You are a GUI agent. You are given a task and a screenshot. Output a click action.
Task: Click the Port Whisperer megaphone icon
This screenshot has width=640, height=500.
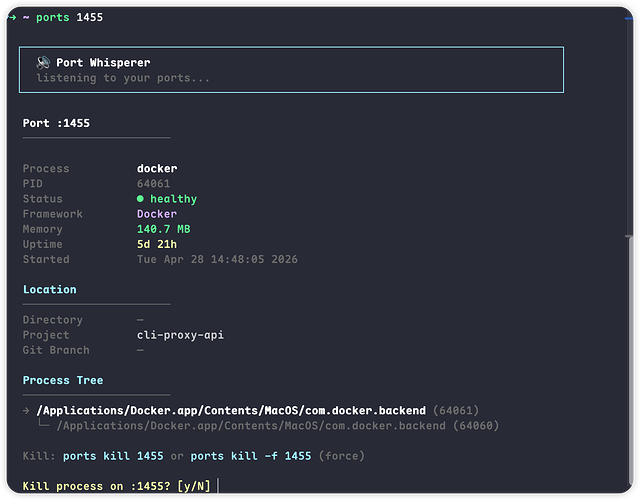point(43,62)
